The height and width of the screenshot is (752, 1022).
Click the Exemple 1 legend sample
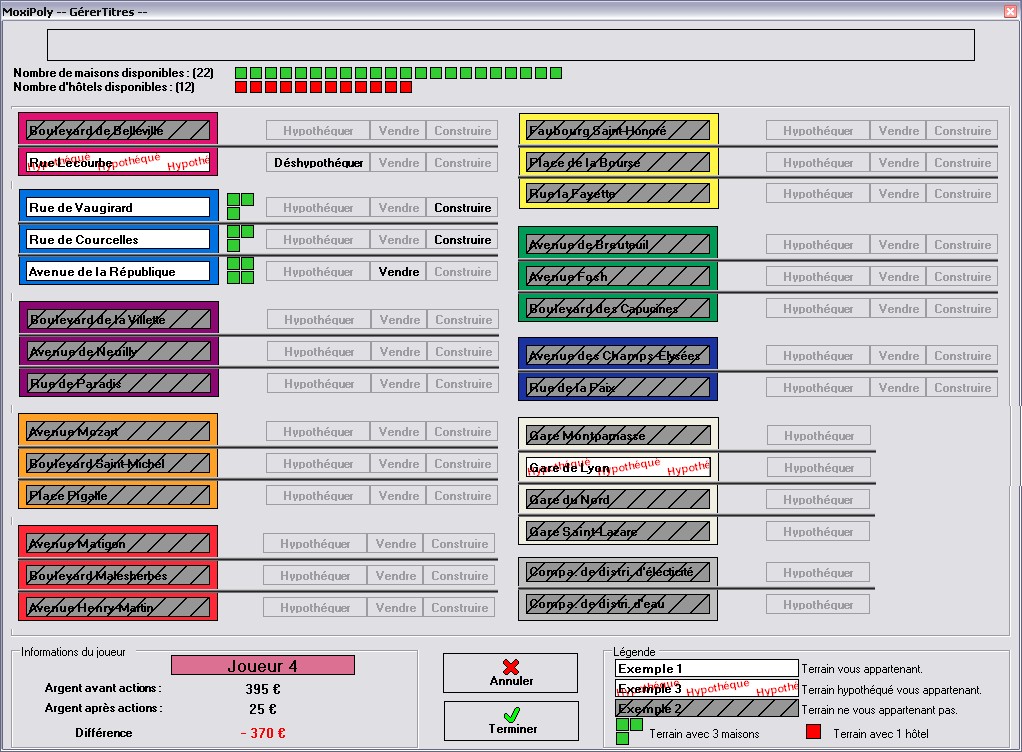click(x=707, y=669)
